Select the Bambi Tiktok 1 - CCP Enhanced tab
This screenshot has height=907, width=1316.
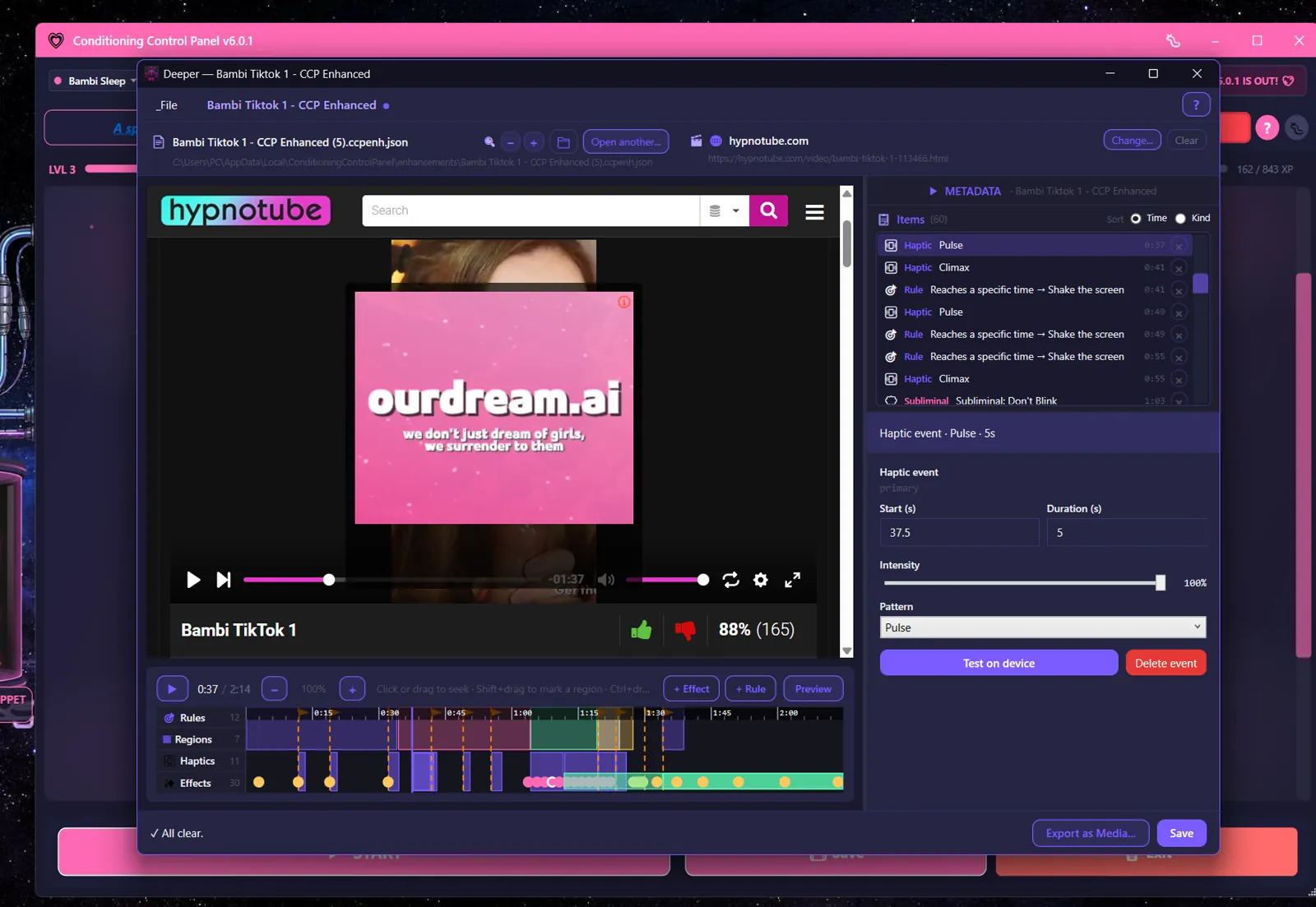(291, 105)
